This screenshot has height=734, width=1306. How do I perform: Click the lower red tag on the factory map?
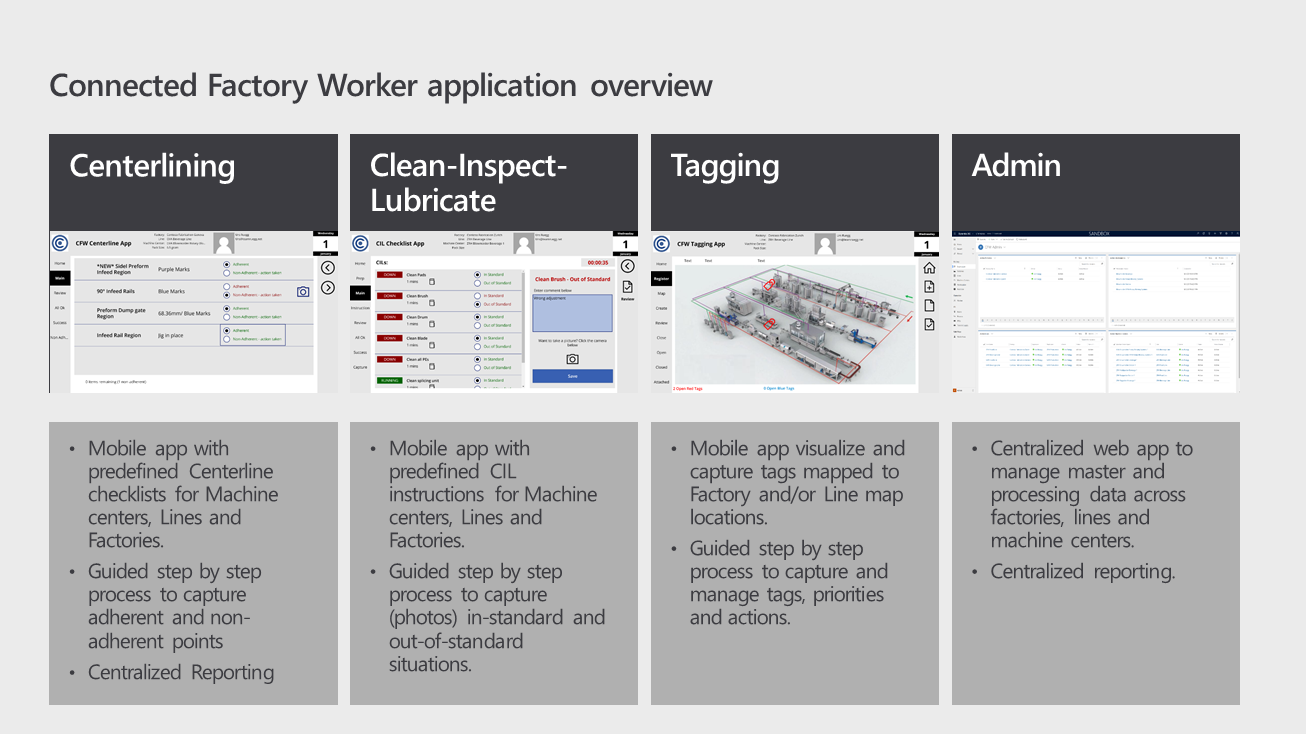click(769, 323)
